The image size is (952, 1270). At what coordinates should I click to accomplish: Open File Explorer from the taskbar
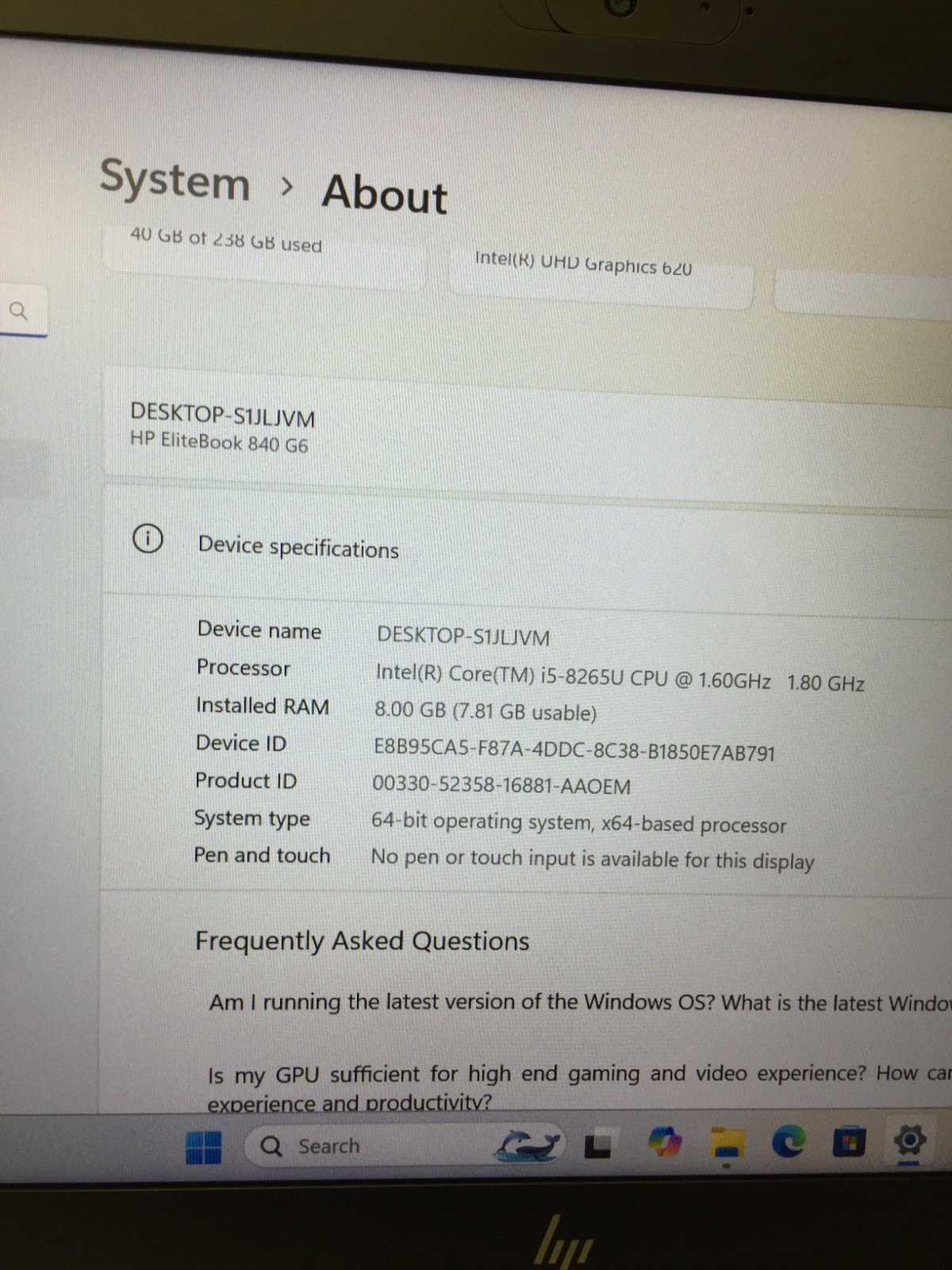click(726, 1143)
